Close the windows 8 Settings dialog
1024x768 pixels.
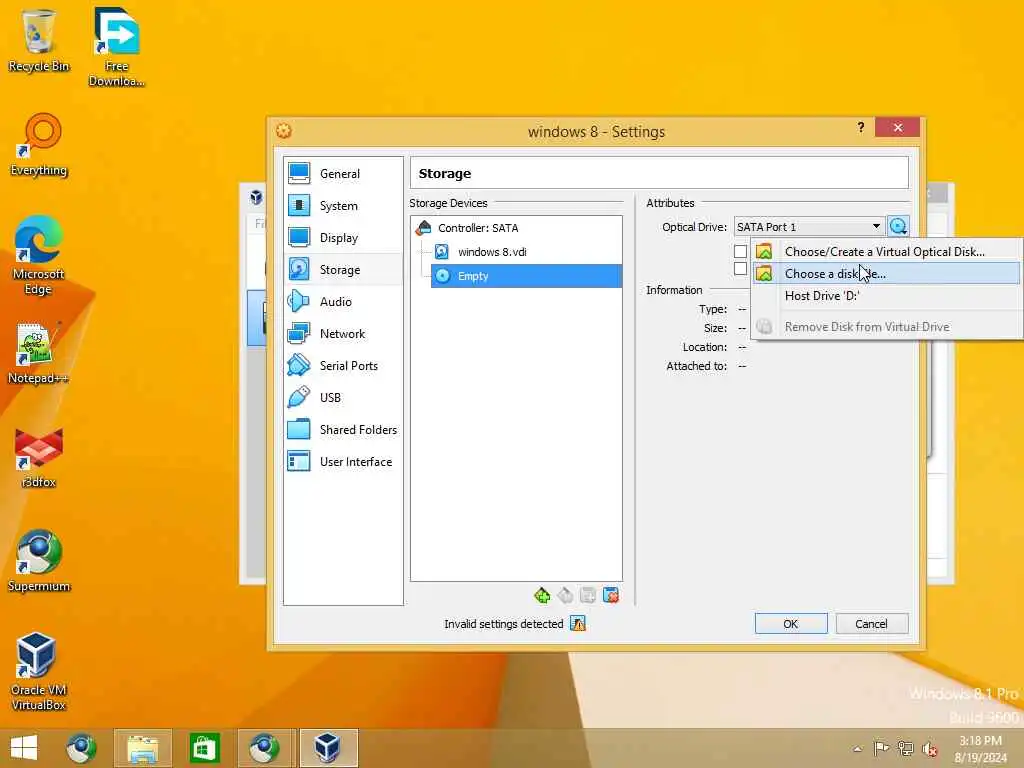(897, 127)
